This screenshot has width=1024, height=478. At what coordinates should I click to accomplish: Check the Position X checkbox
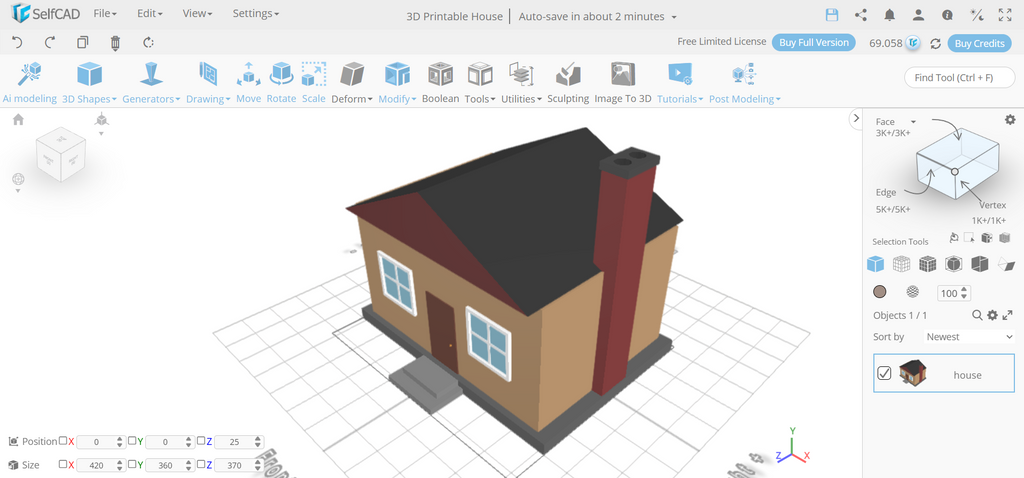[x=63, y=441]
